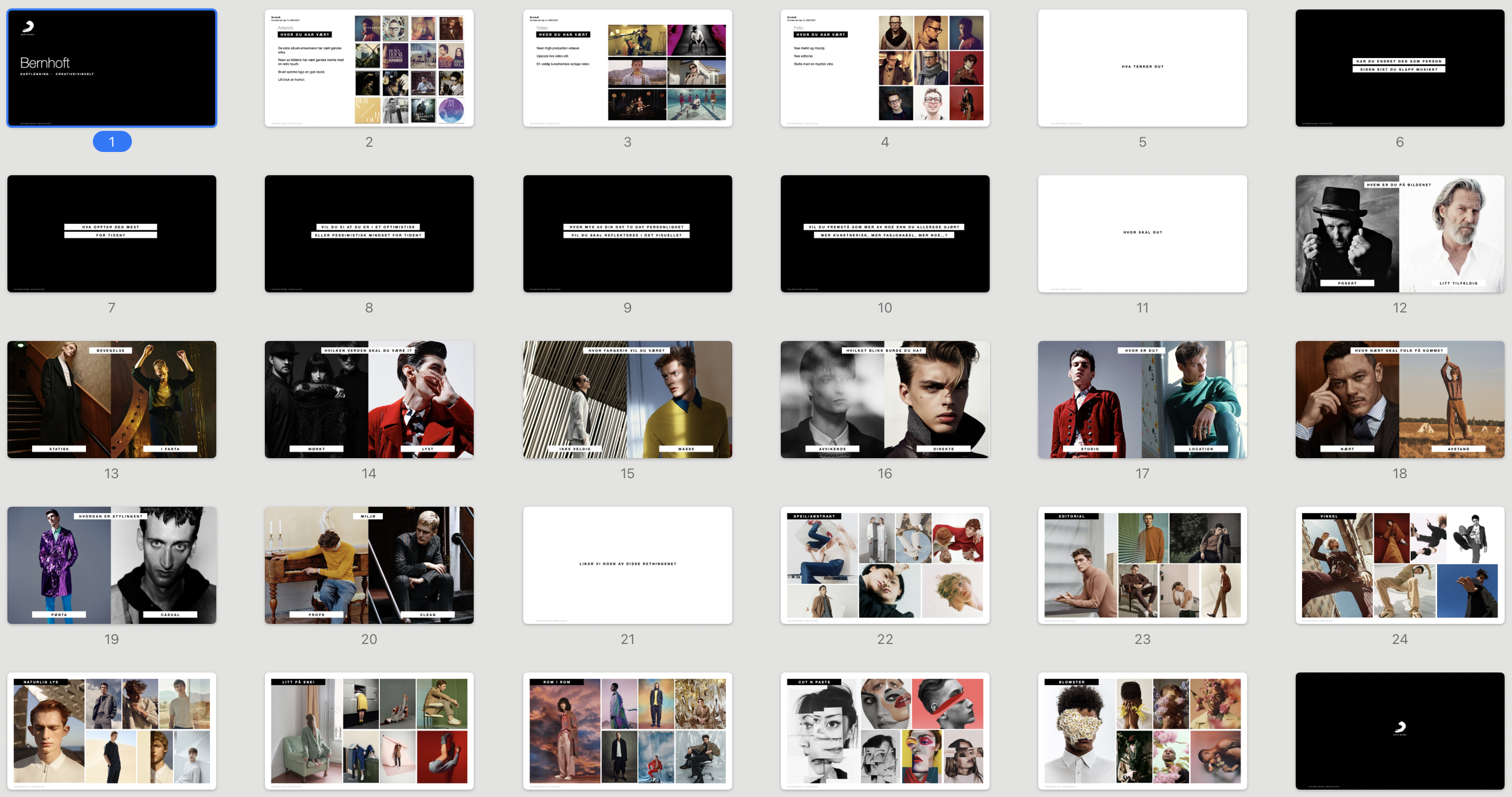The image size is (1512, 797).
Task: Click the highlighted slide number 1 badge
Action: (x=112, y=142)
